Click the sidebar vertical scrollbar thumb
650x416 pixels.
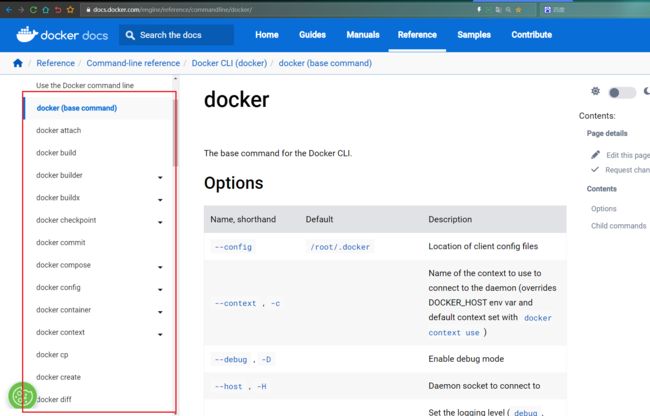(x=175, y=133)
